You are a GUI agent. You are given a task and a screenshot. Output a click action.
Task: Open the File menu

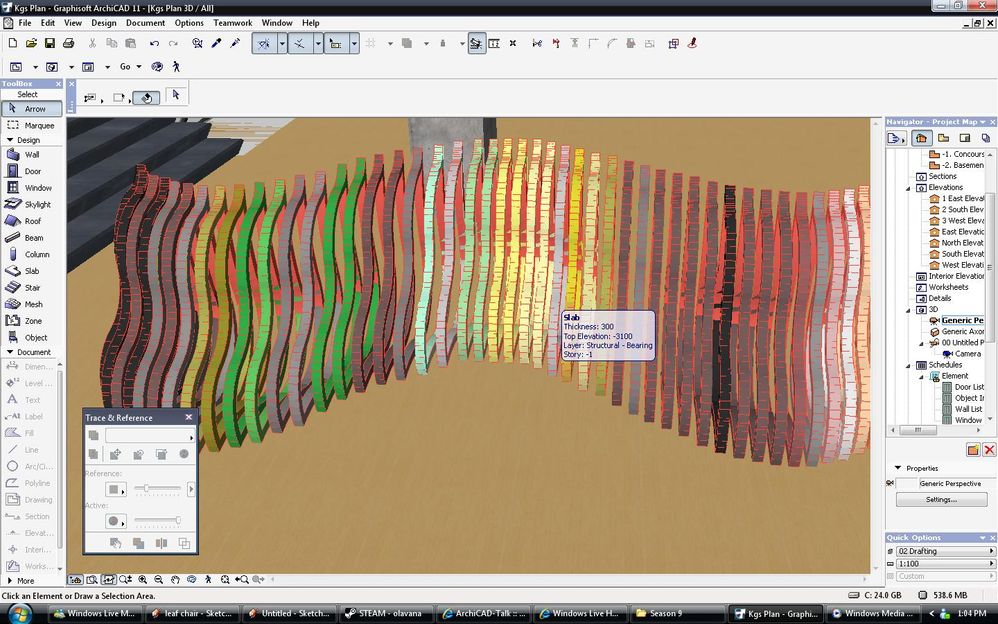point(25,23)
